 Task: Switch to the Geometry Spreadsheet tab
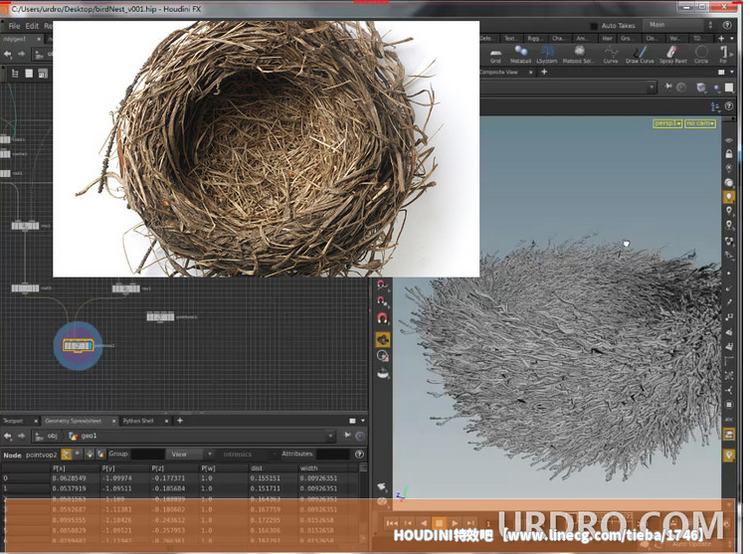(73, 421)
